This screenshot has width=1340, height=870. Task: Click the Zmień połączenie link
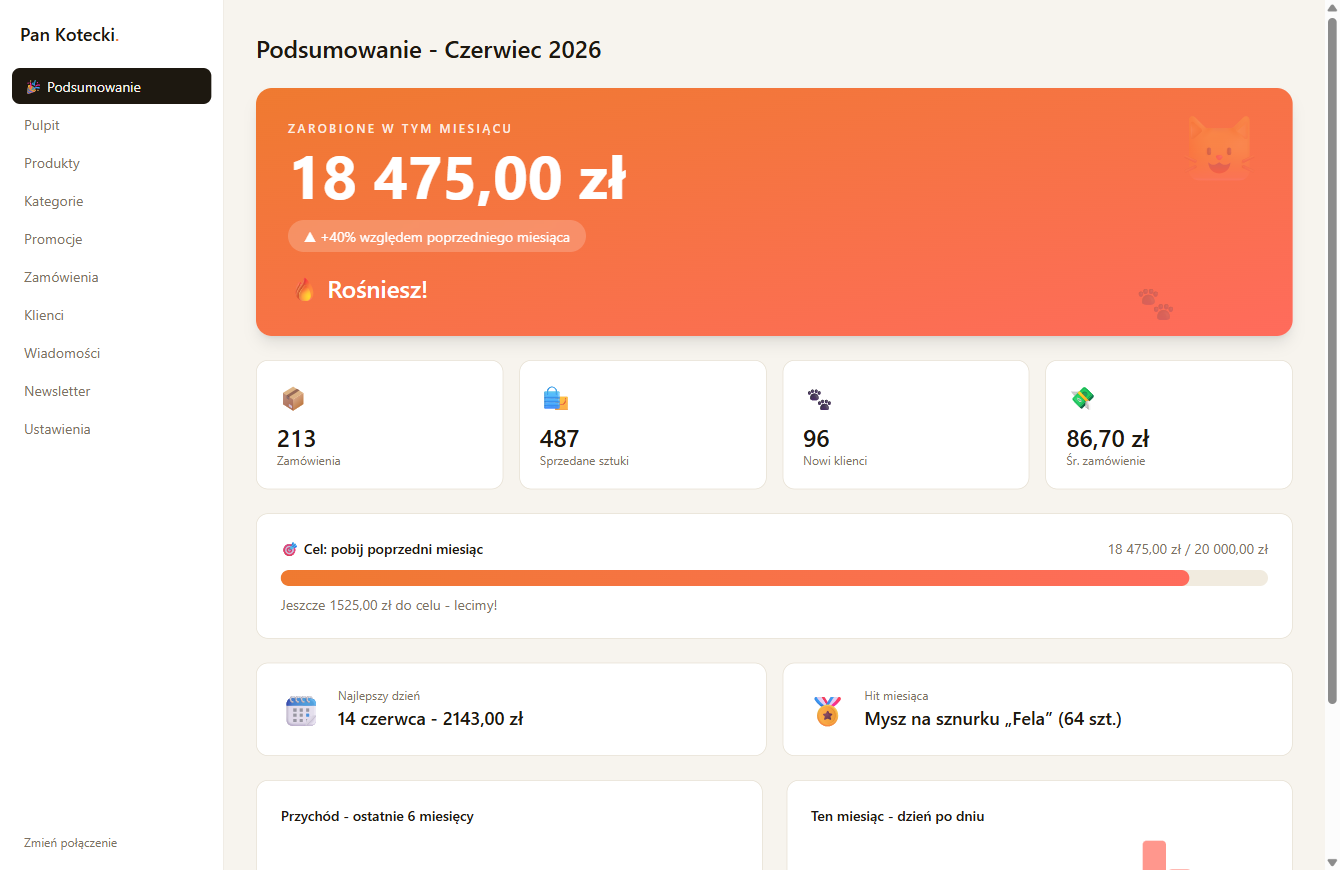[x=71, y=843]
